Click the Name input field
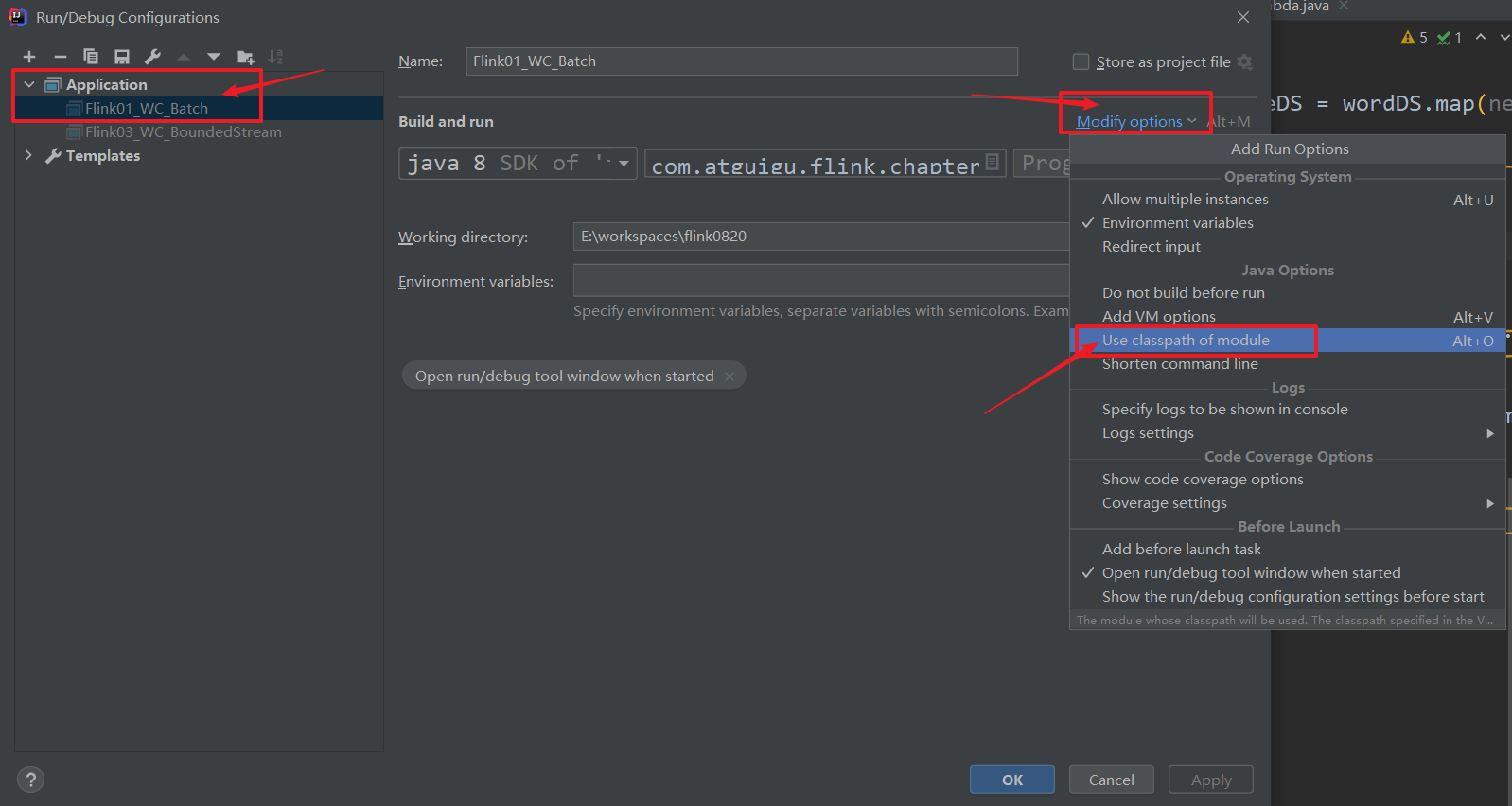The width and height of the screenshot is (1512, 806). pyautogui.click(x=742, y=61)
